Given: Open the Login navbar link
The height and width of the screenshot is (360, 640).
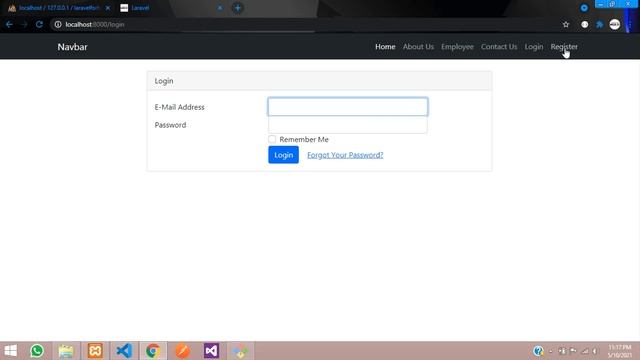Looking at the screenshot, I should [533, 47].
